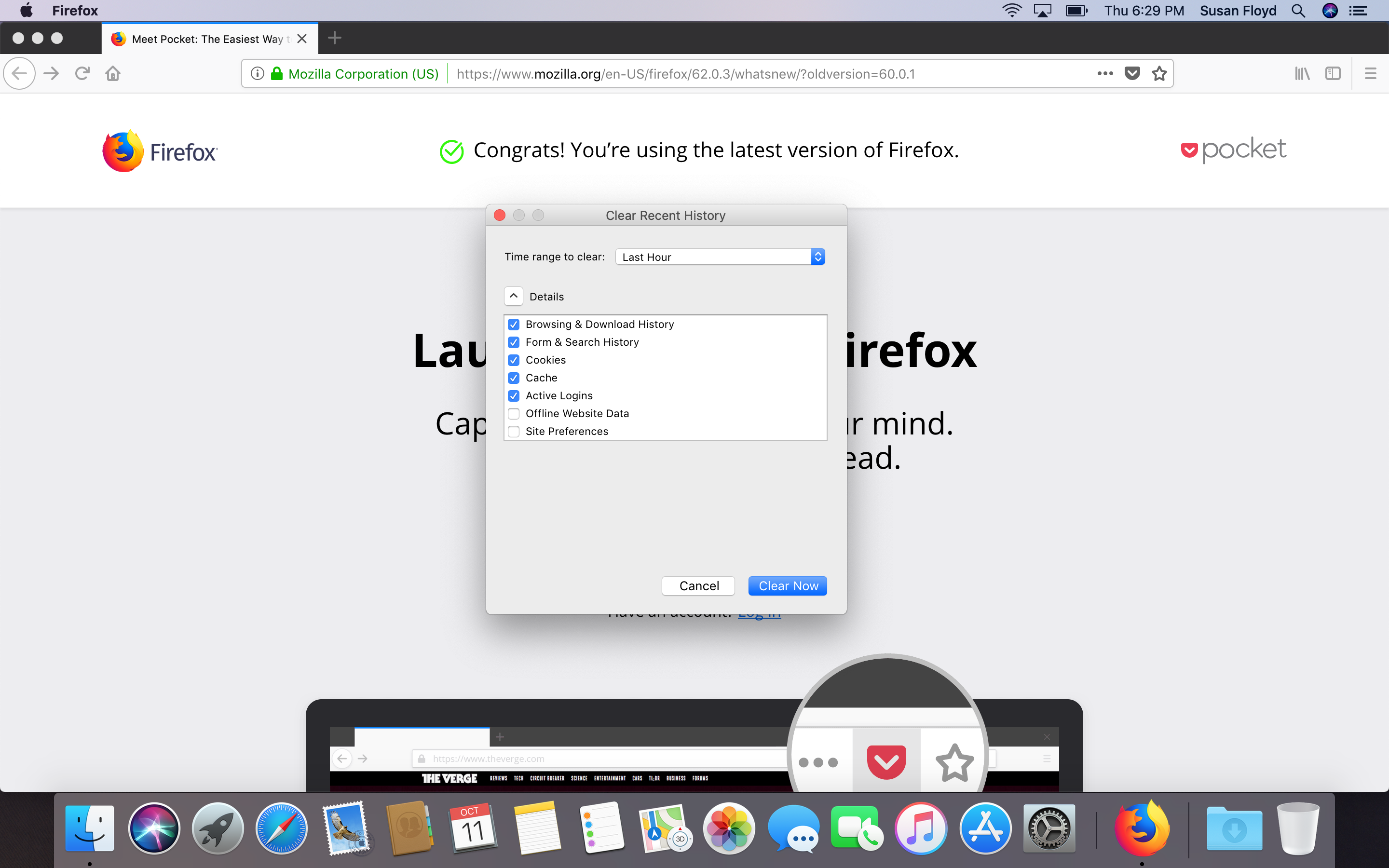Launch Safari from the dock
Image resolution: width=1389 pixels, height=868 pixels.
click(282, 827)
